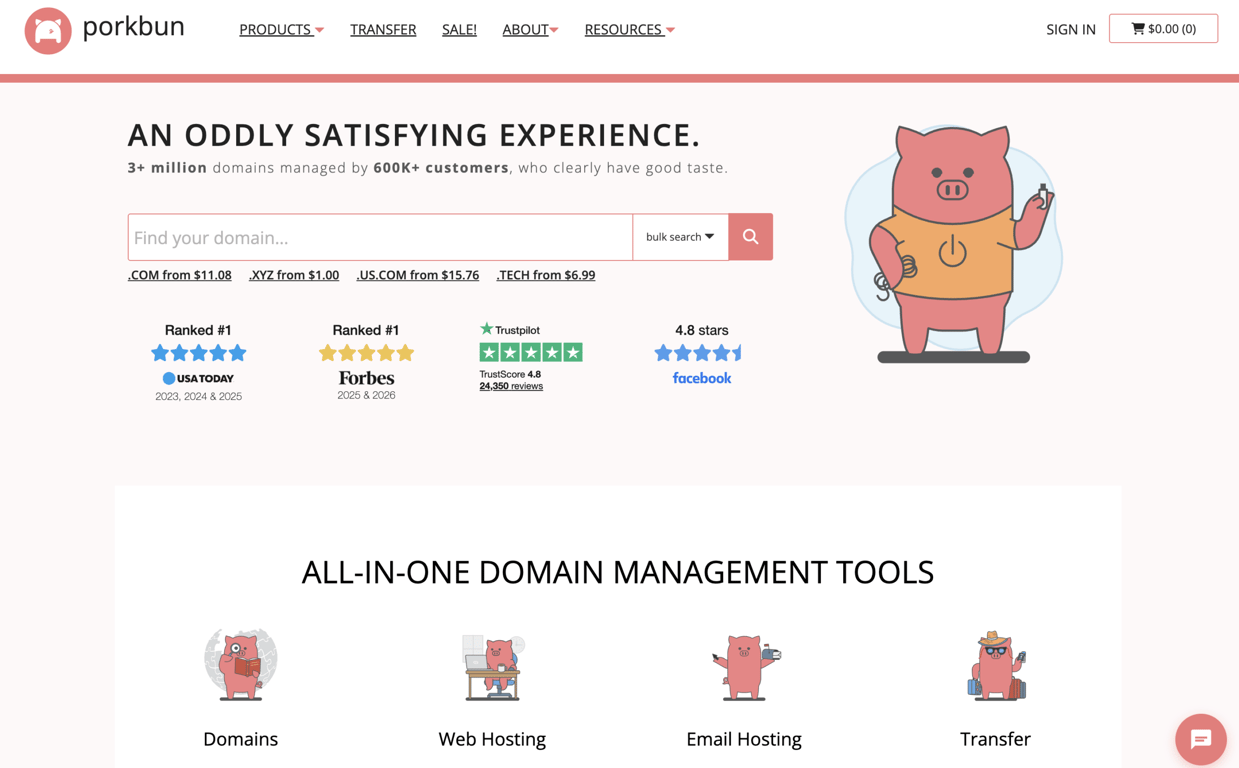
Task: Open the shopping cart showing $0.00 (0)
Action: 1163,29
